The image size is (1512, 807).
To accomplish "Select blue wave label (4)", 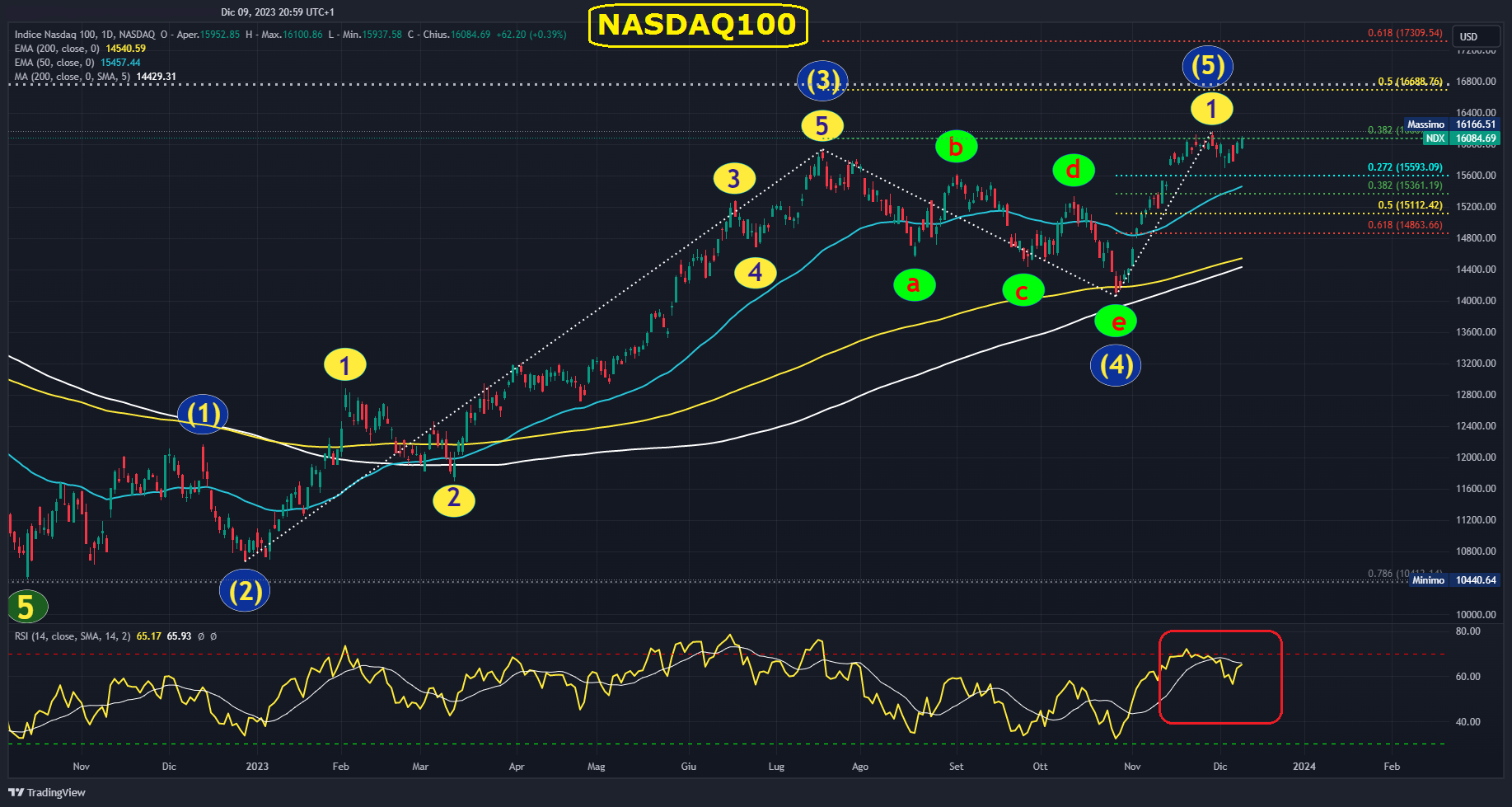I will (x=1116, y=365).
